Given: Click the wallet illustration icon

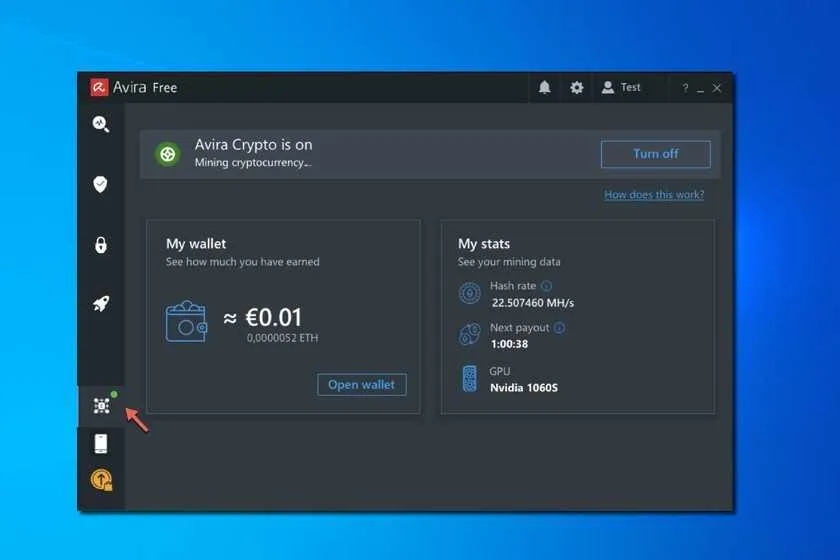Looking at the screenshot, I should tap(186, 321).
